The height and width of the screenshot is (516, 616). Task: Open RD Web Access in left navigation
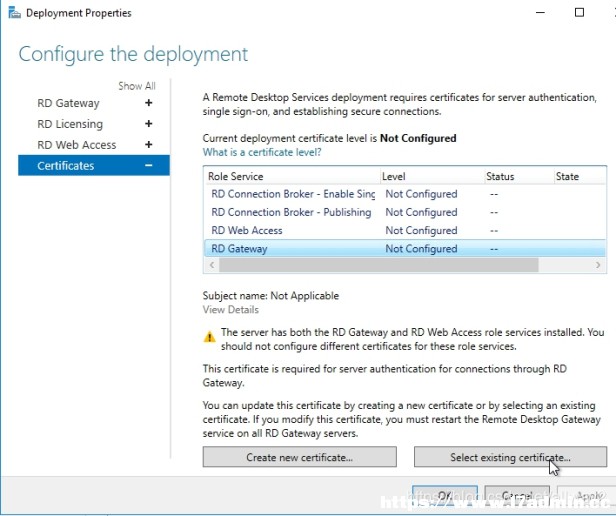(x=77, y=145)
